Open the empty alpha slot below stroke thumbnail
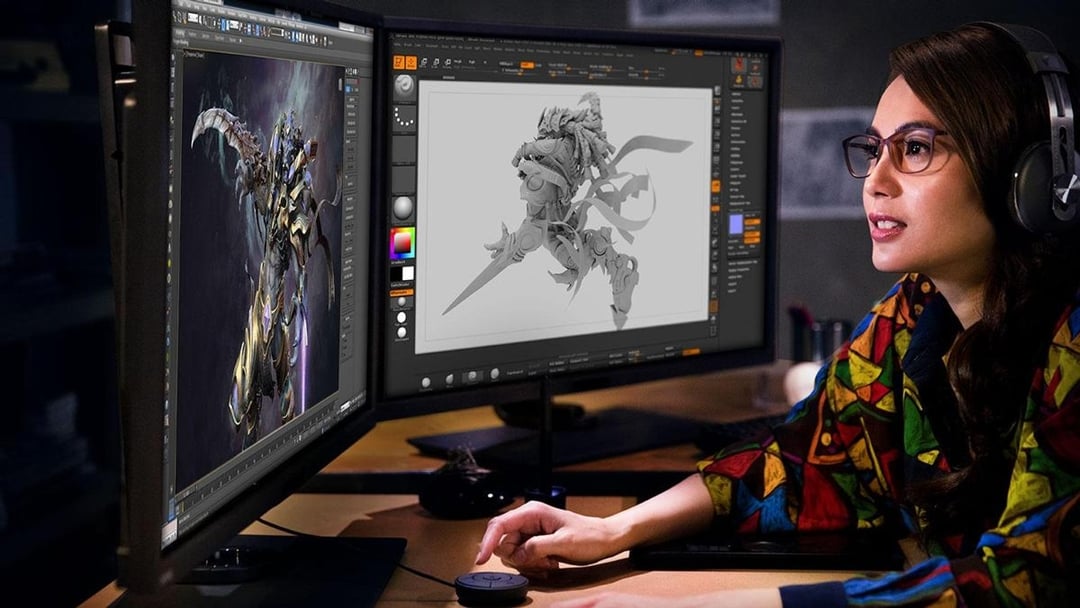Image resolution: width=1080 pixels, height=608 pixels. (x=404, y=148)
